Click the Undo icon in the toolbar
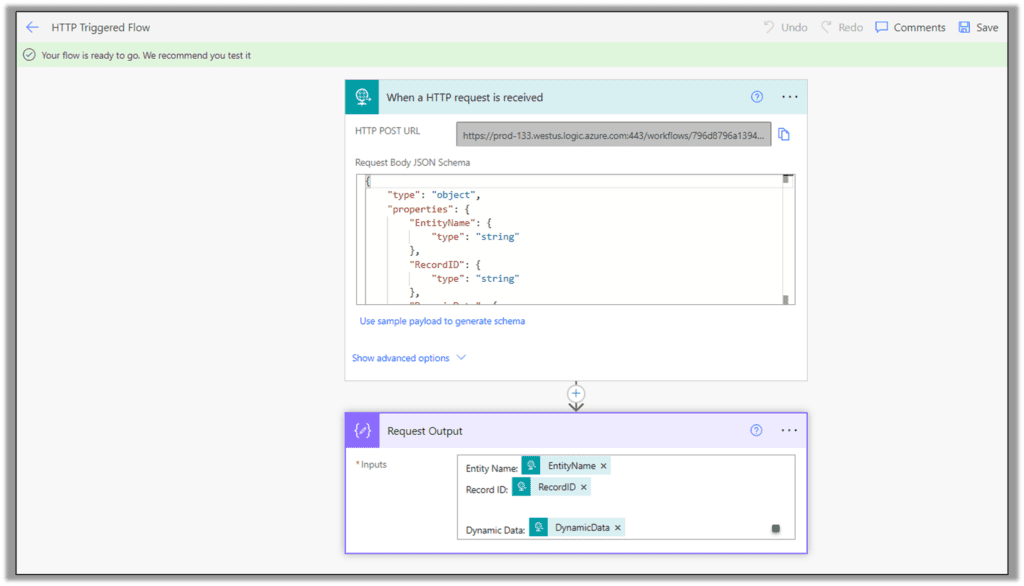This screenshot has height=586, width=1024. (x=767, y=27)
